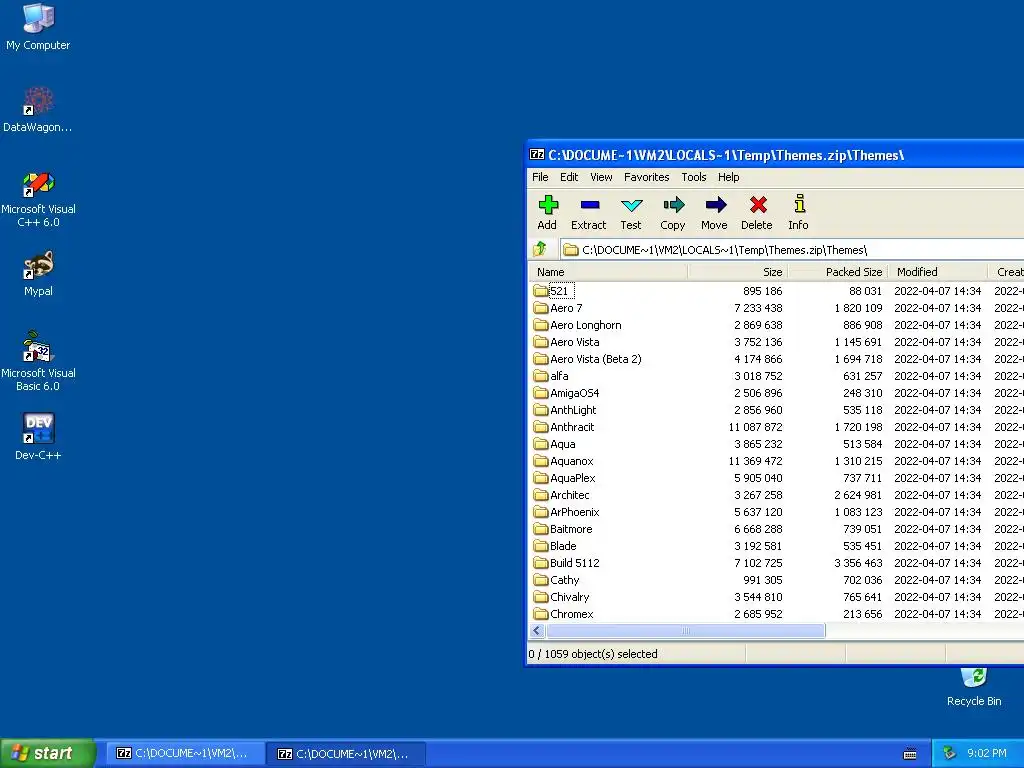The image size is (1024, 768).
Task: Open the Favorites menu
Action: coord(647,177)
